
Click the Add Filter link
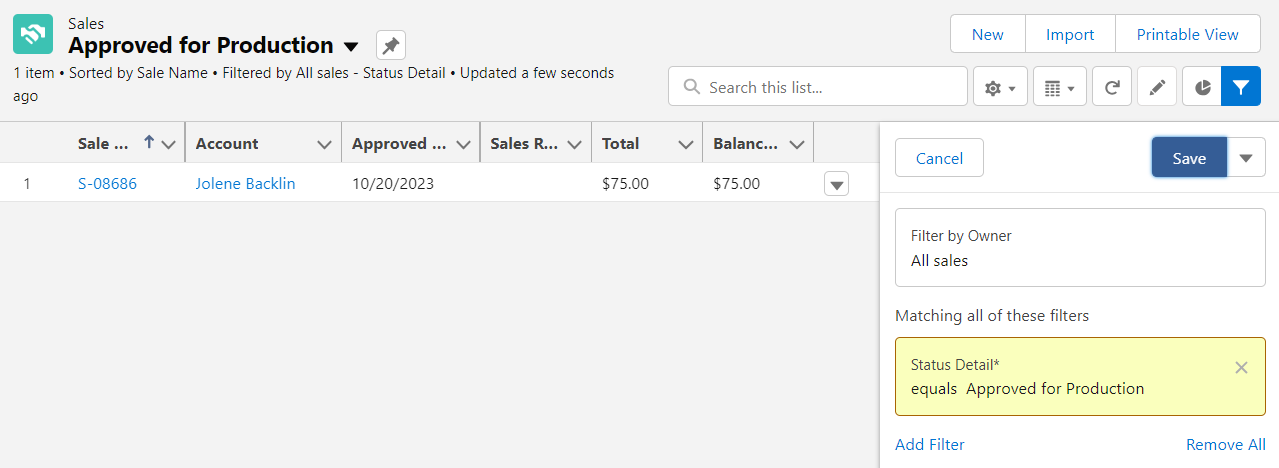click(930, 444)
